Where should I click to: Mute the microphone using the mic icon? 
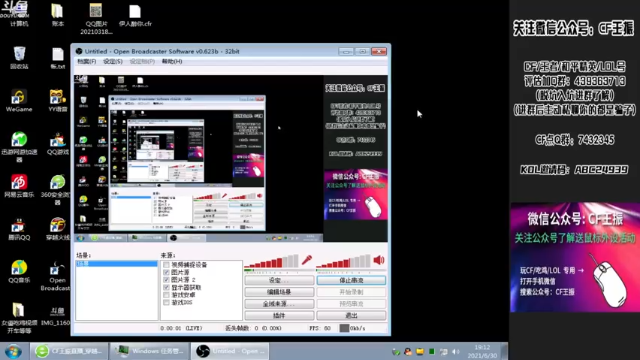coord(307,260)
